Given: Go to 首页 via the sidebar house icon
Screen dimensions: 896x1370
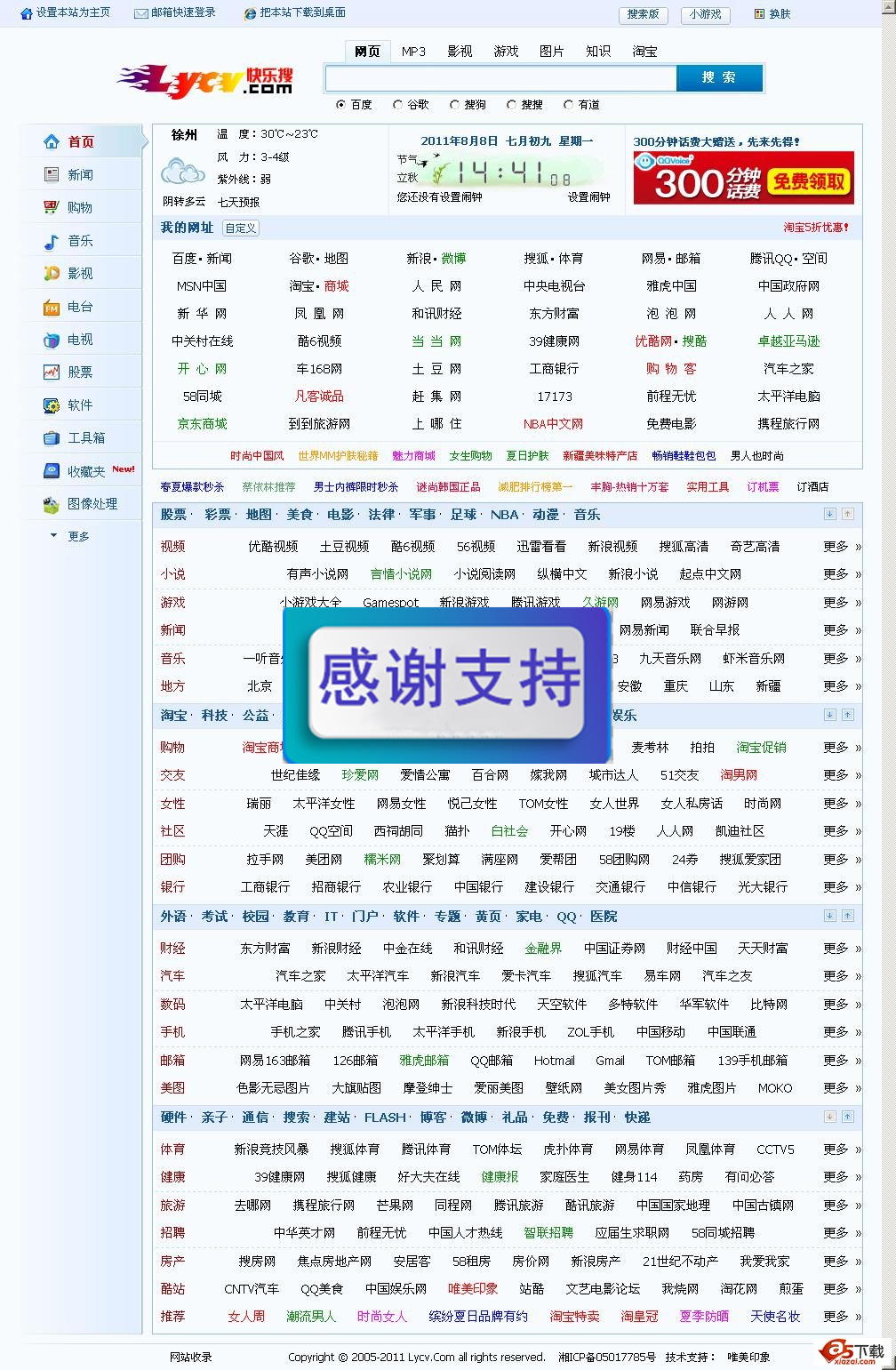Looking at the screenshot, I should 52,141.
